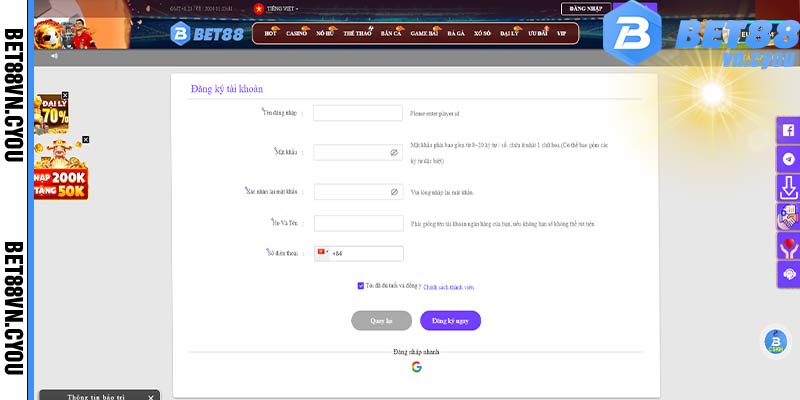The width and height of the screenshot is (800, 400).
Task: Click the Quay lại button
Action: tap(381, 320)
